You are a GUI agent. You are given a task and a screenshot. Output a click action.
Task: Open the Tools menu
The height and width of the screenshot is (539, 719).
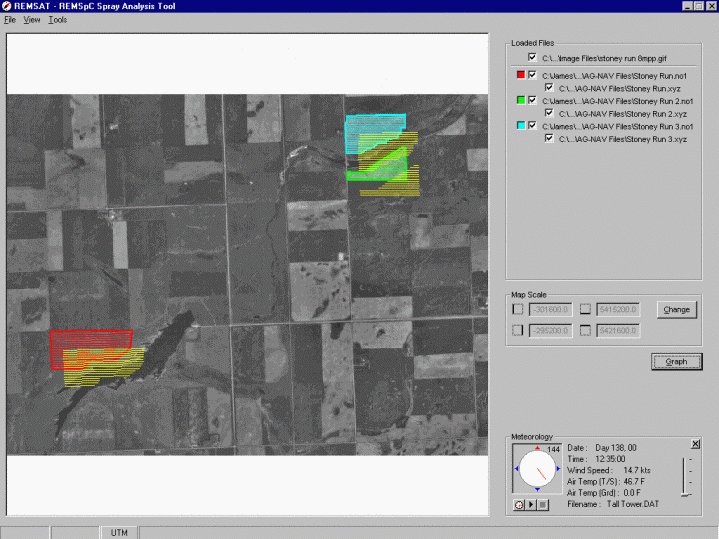pyautogui.click(x=58, y=20)
